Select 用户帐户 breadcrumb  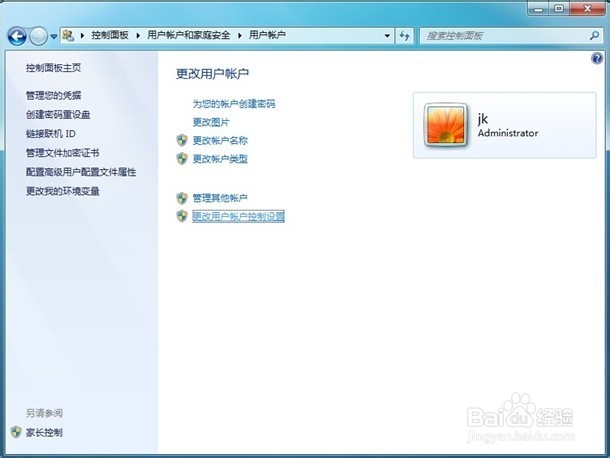(x=267, y=35)
